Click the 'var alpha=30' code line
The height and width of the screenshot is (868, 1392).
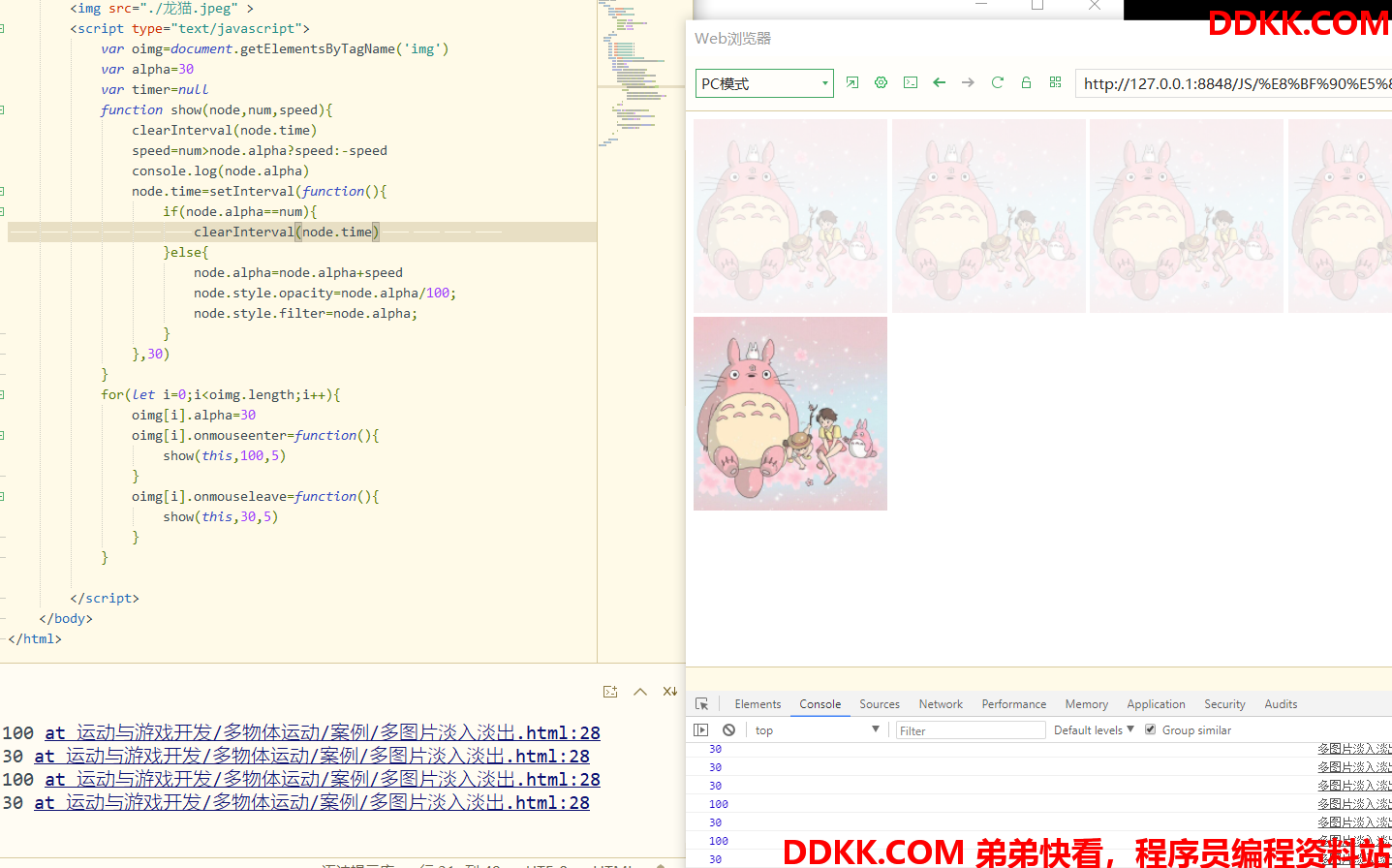pos(147,70)
